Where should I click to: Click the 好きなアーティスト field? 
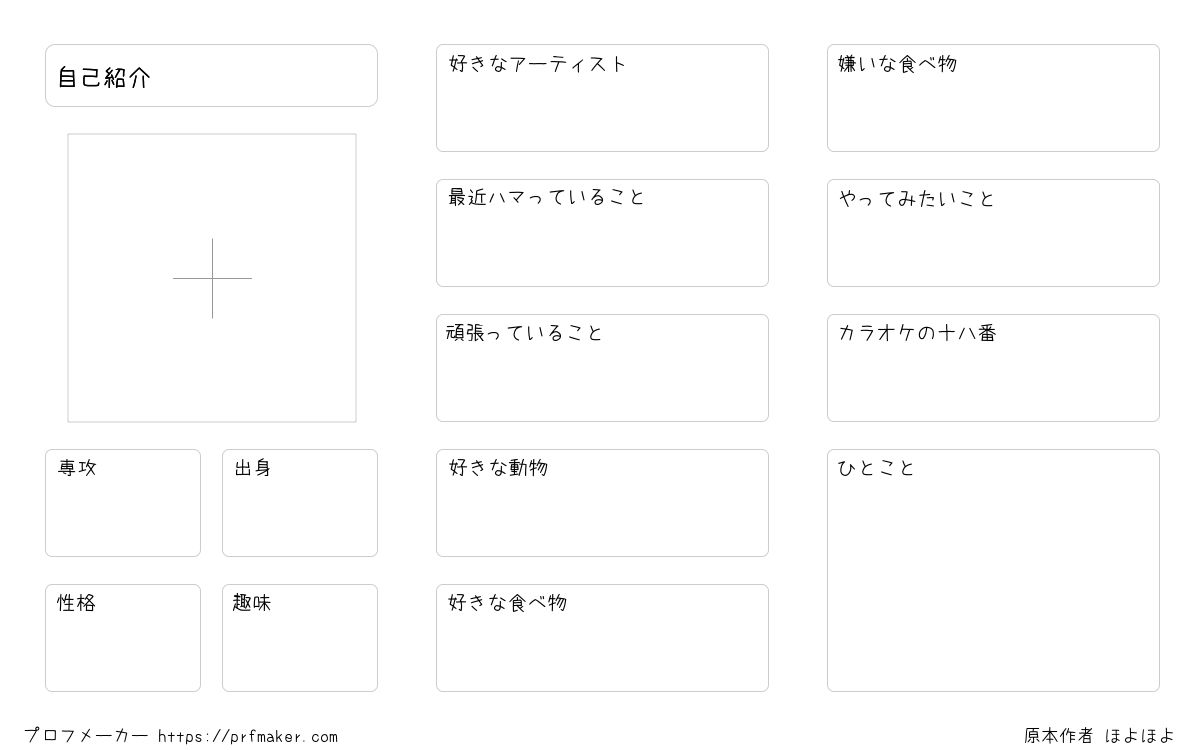click(602, 98)
